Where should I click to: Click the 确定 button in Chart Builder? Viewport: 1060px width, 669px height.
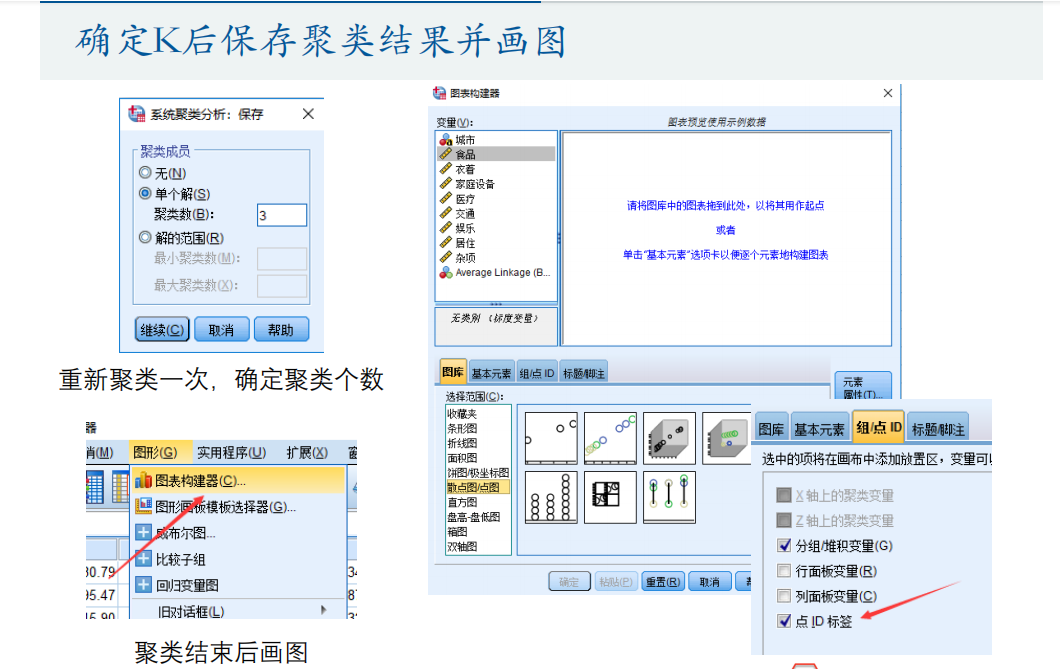click(569, 581)
